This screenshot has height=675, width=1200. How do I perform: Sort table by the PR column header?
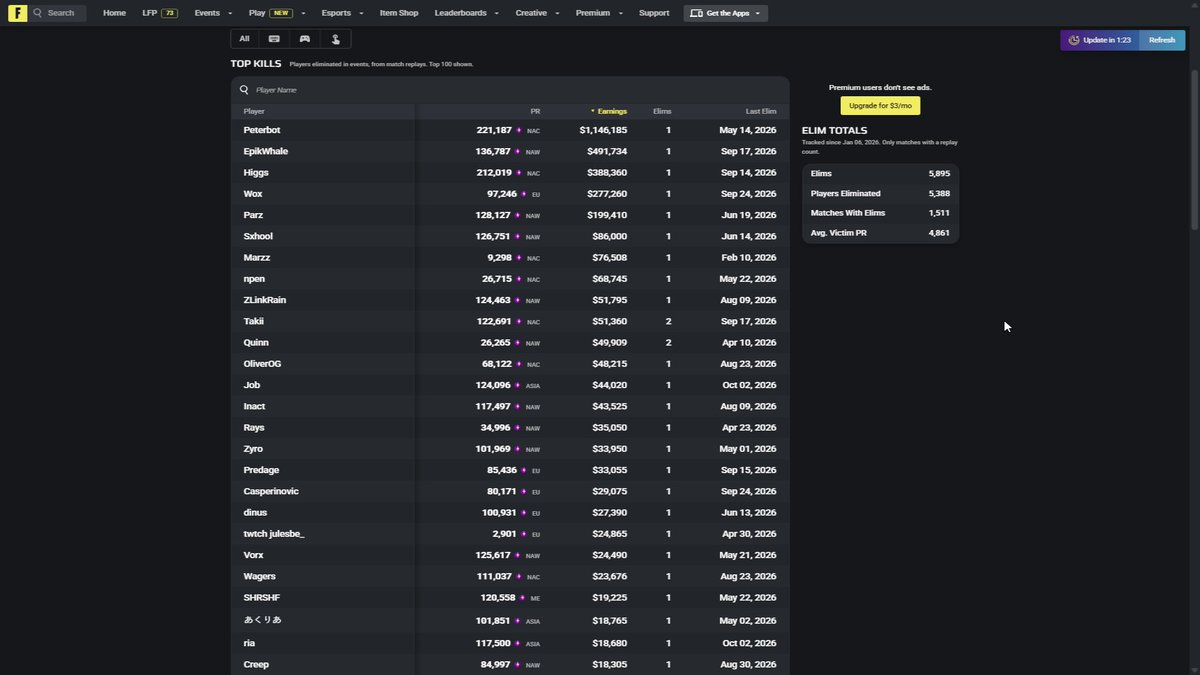[x=535, y=111]
